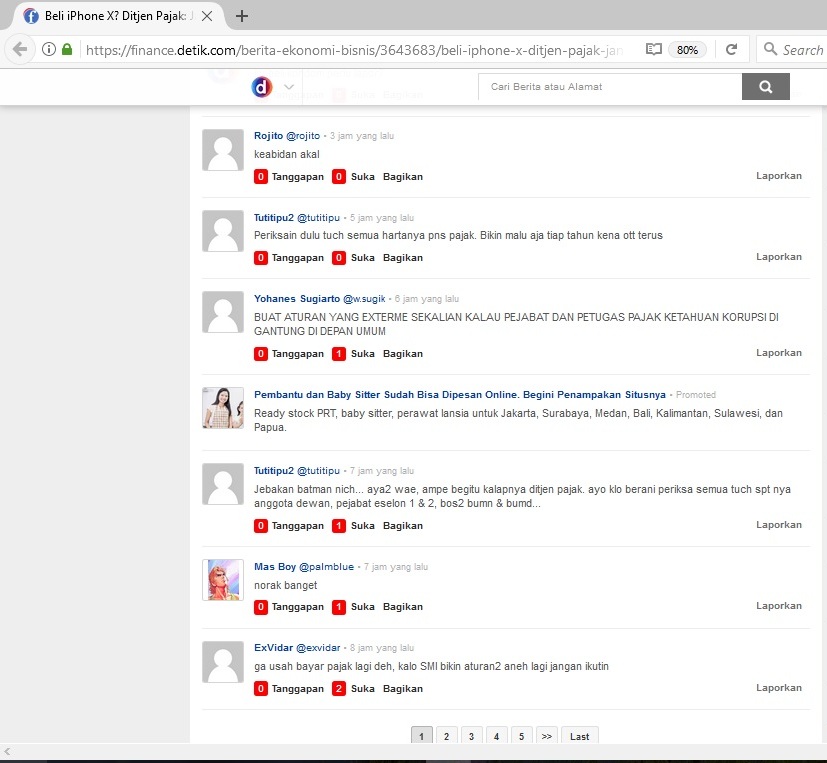Reload the page with refresh icon
This screenshot has height=763, width=827.
[732, 49]
